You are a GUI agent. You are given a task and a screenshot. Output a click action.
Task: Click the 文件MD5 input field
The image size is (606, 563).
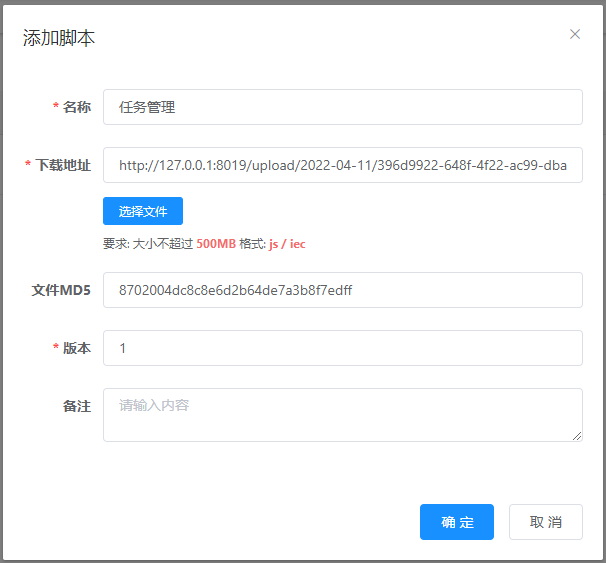coord(342,290)
